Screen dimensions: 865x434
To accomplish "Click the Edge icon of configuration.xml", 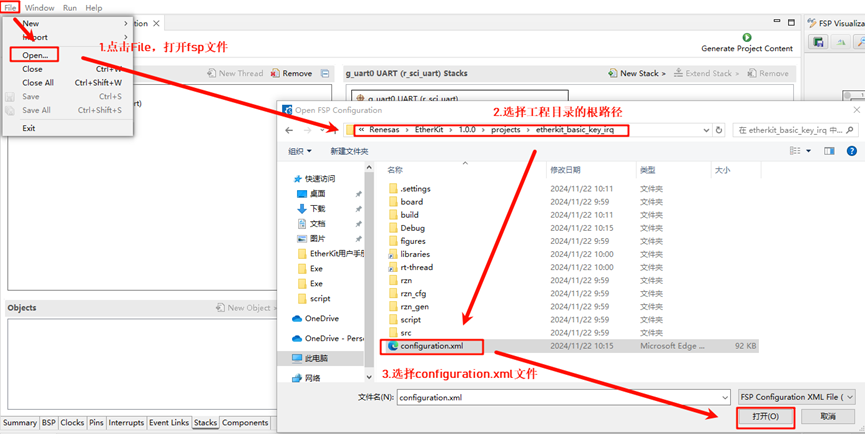I will (x=393, y=346).
